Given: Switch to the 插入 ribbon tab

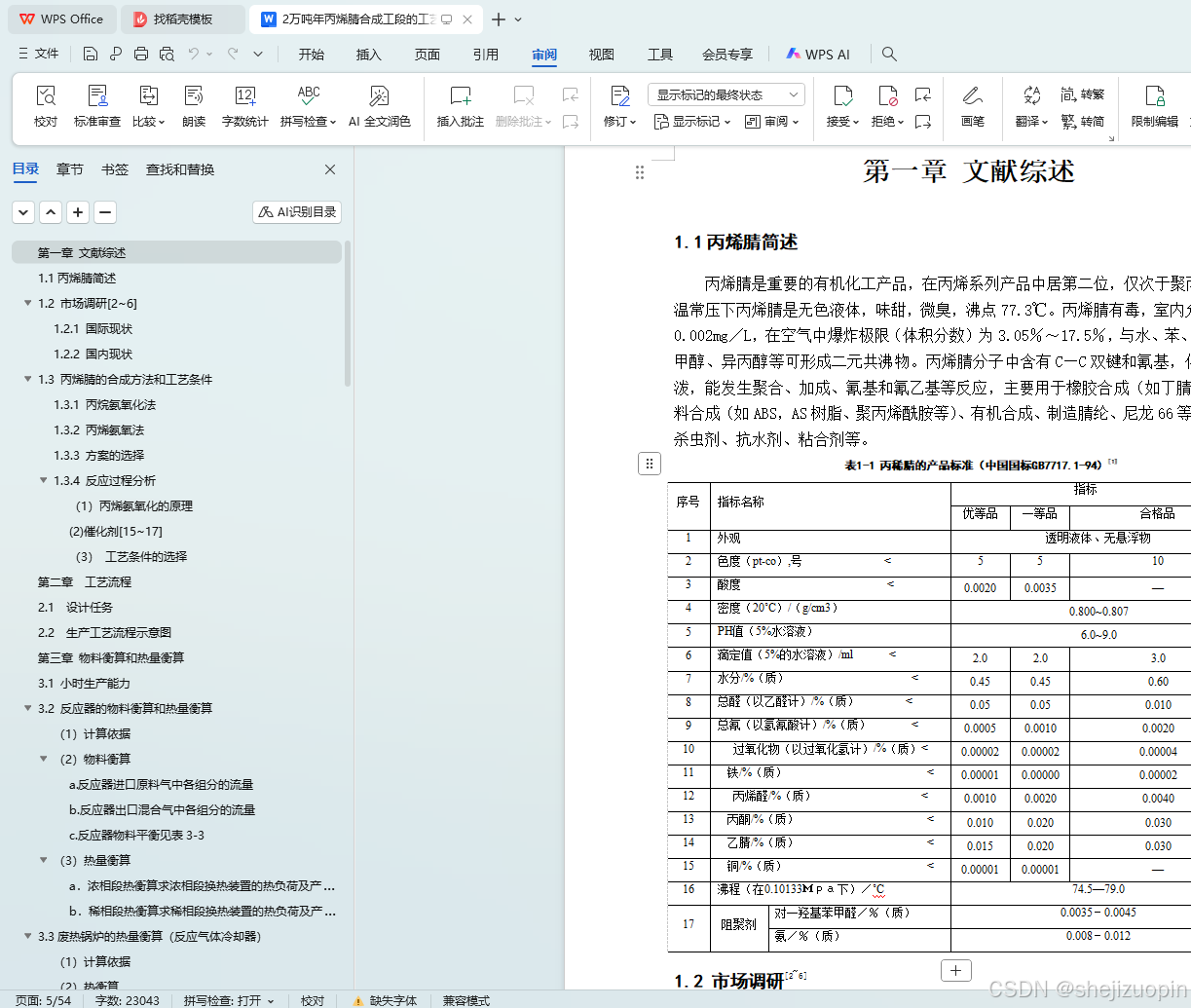Looking at the screenshot, I should pos(369,55).
